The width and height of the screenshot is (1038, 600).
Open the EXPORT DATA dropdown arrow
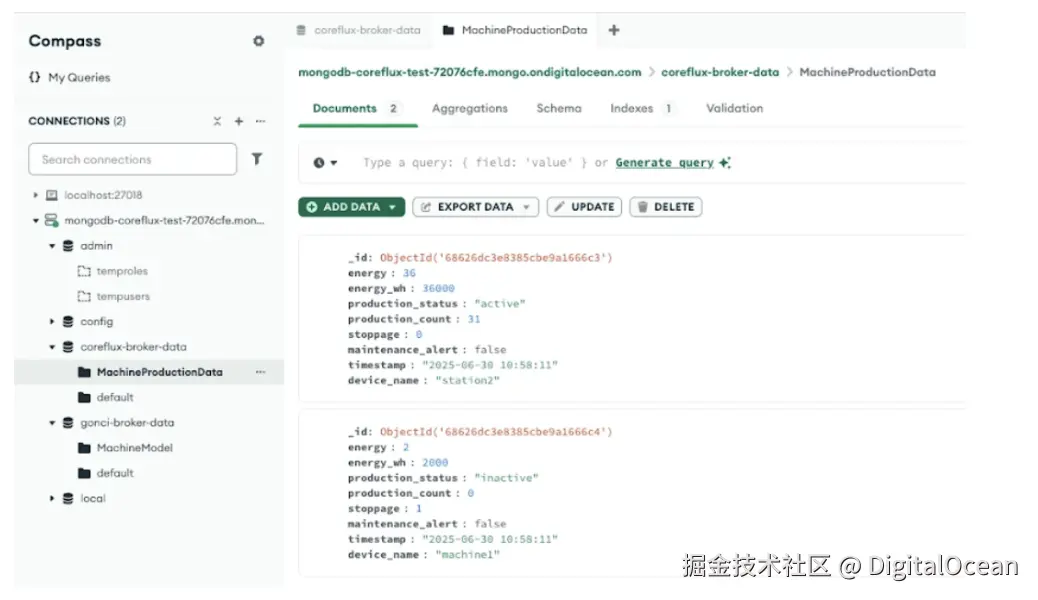point(526,207)
